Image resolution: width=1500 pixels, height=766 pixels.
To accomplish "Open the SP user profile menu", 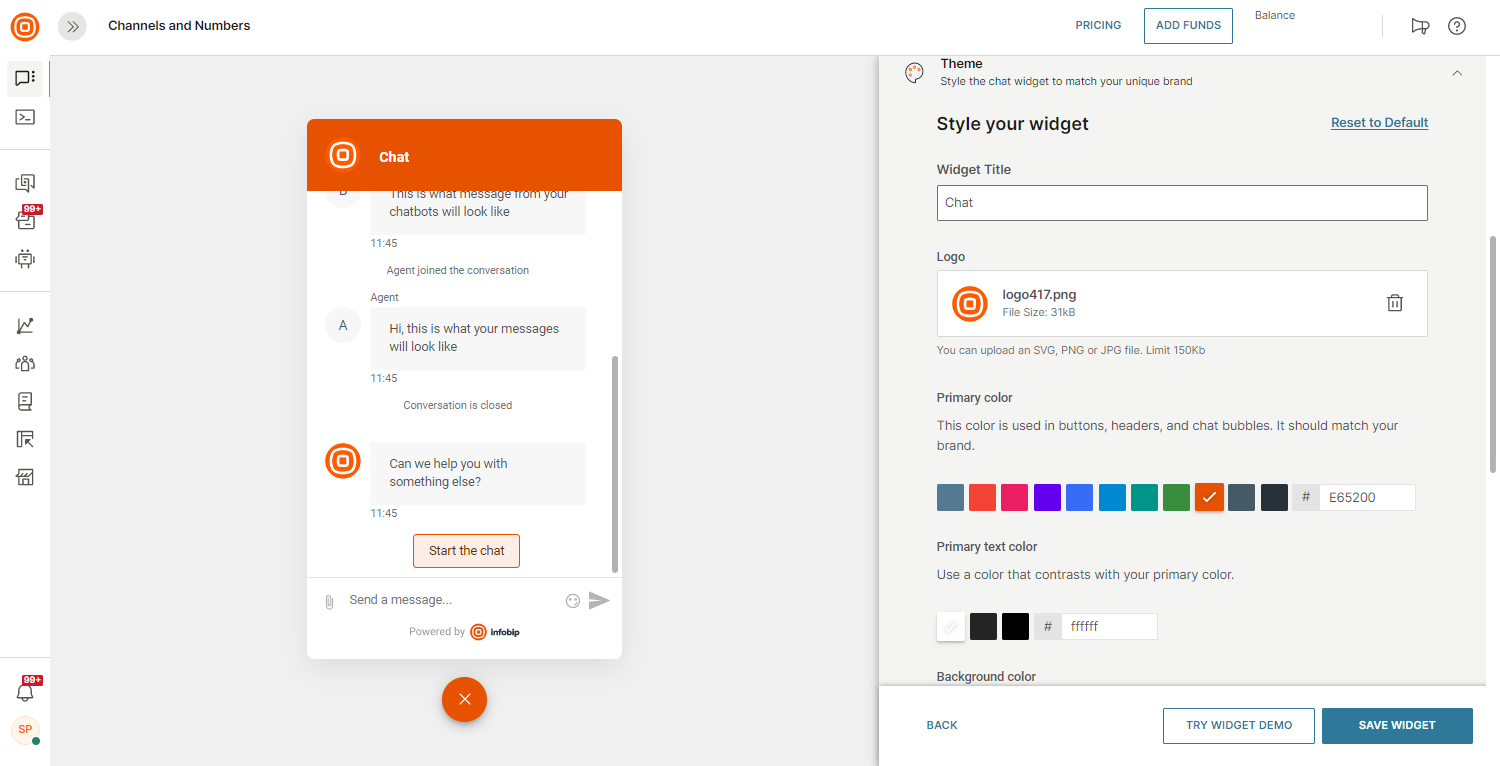I will point(25,729).
